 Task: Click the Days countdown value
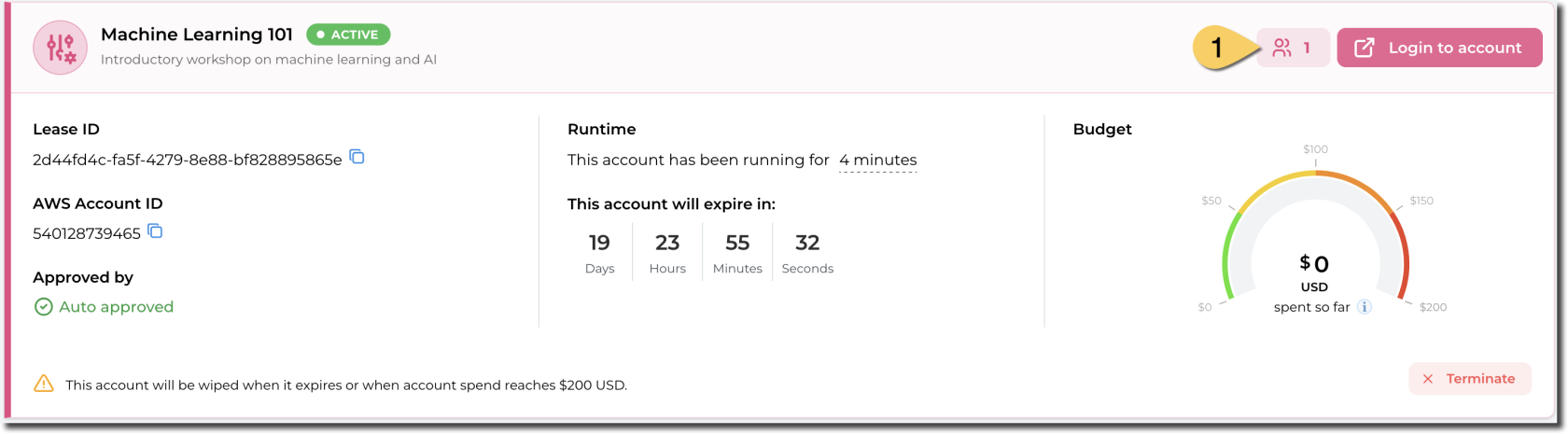tap(599, 244)
